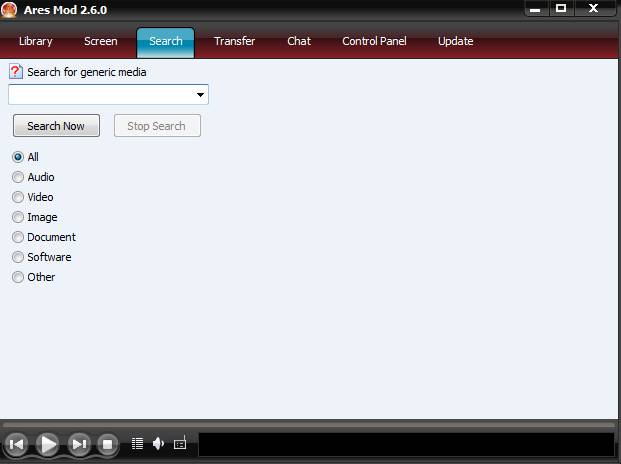Switch to the Update tab

455,41
